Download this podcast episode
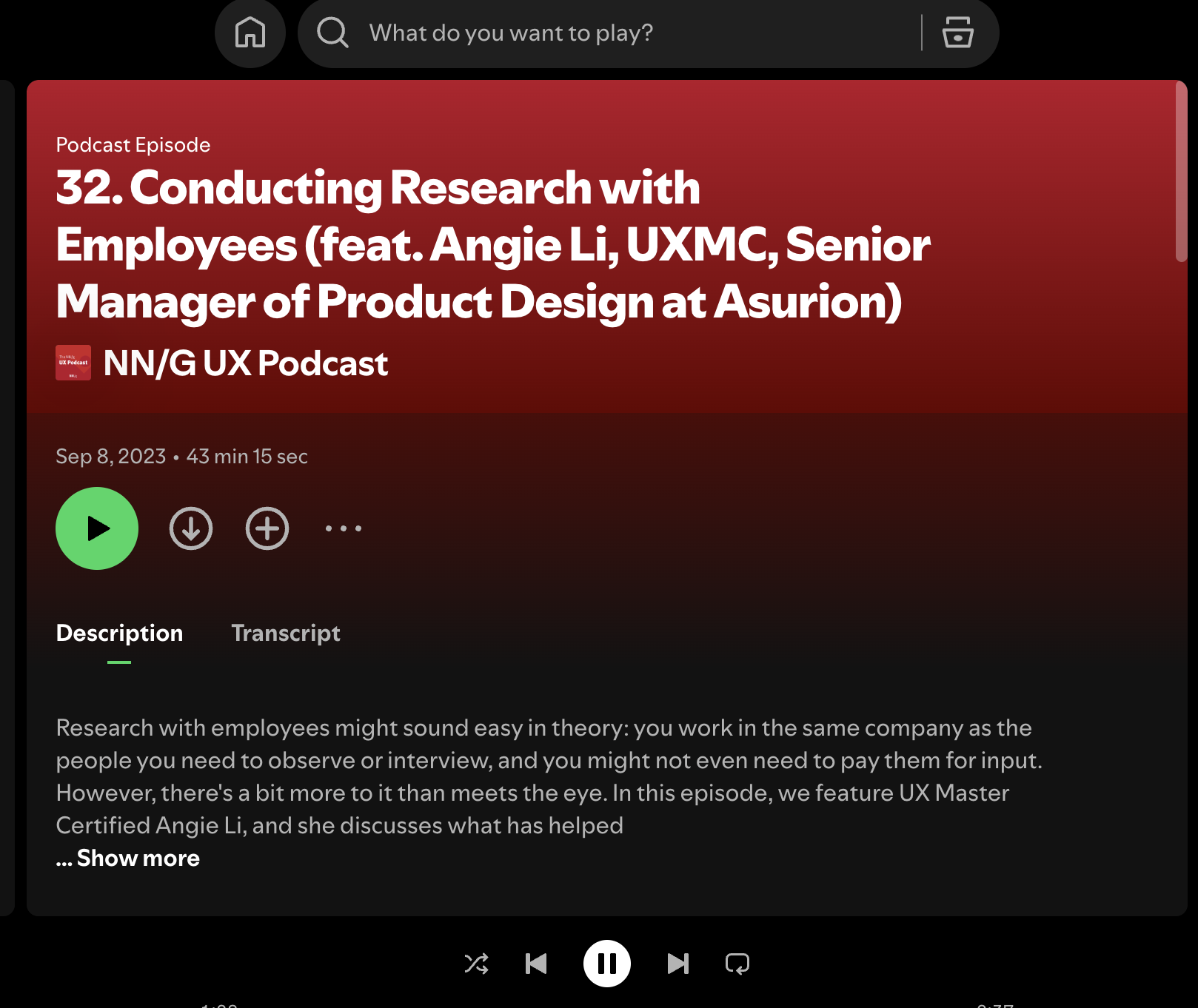Screen dimensions: 1198x1008 coord(191,528)
